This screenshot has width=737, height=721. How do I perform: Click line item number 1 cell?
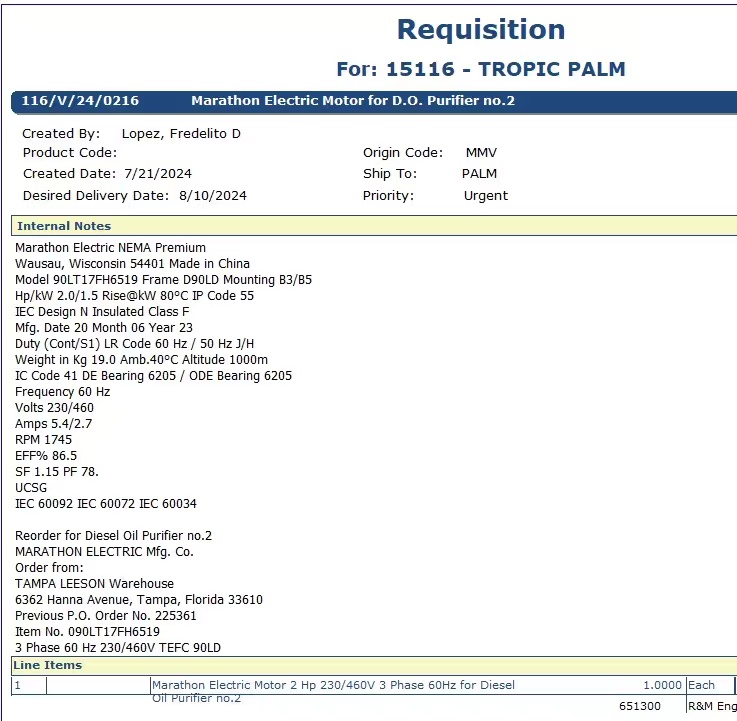(x=28, y=686)
